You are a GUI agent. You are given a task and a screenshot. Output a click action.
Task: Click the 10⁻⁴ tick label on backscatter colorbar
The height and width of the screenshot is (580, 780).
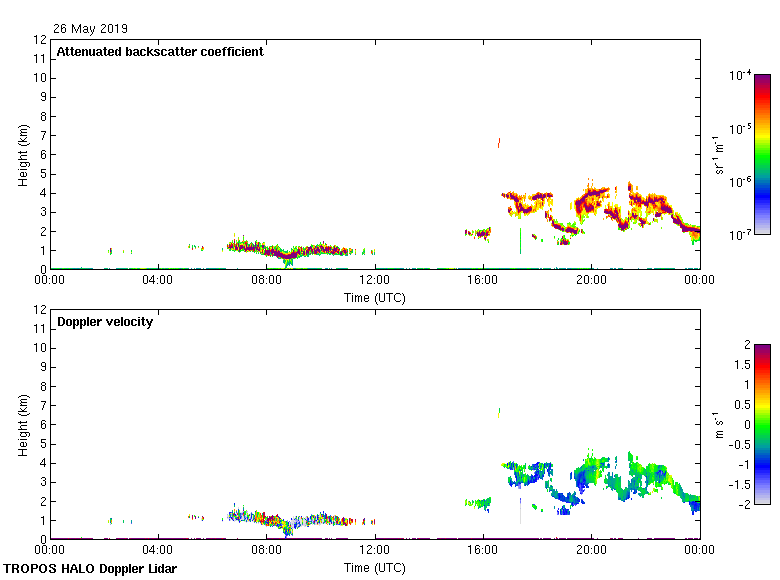(740, 76)
